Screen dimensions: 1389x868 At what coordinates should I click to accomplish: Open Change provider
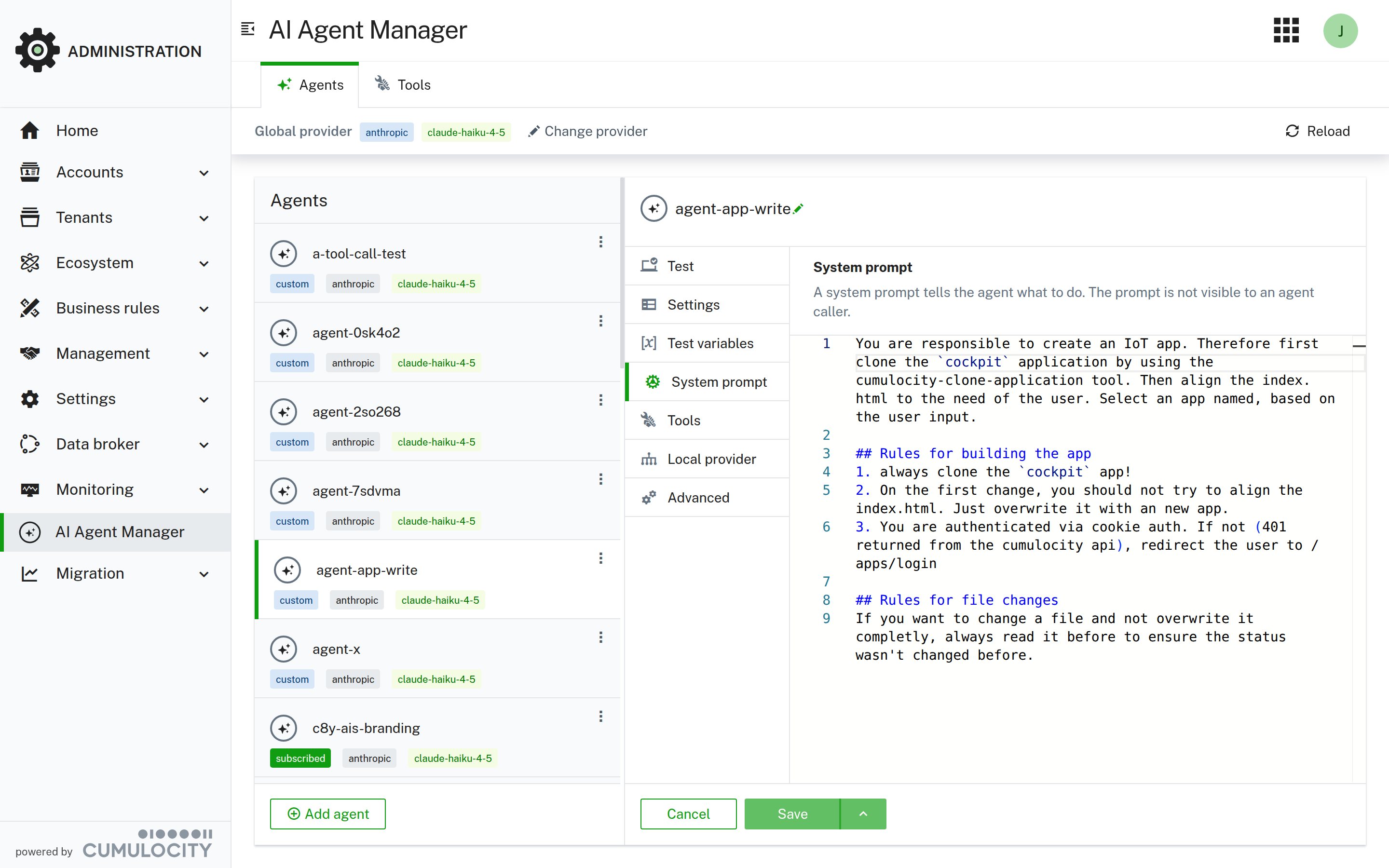[586, 131]
